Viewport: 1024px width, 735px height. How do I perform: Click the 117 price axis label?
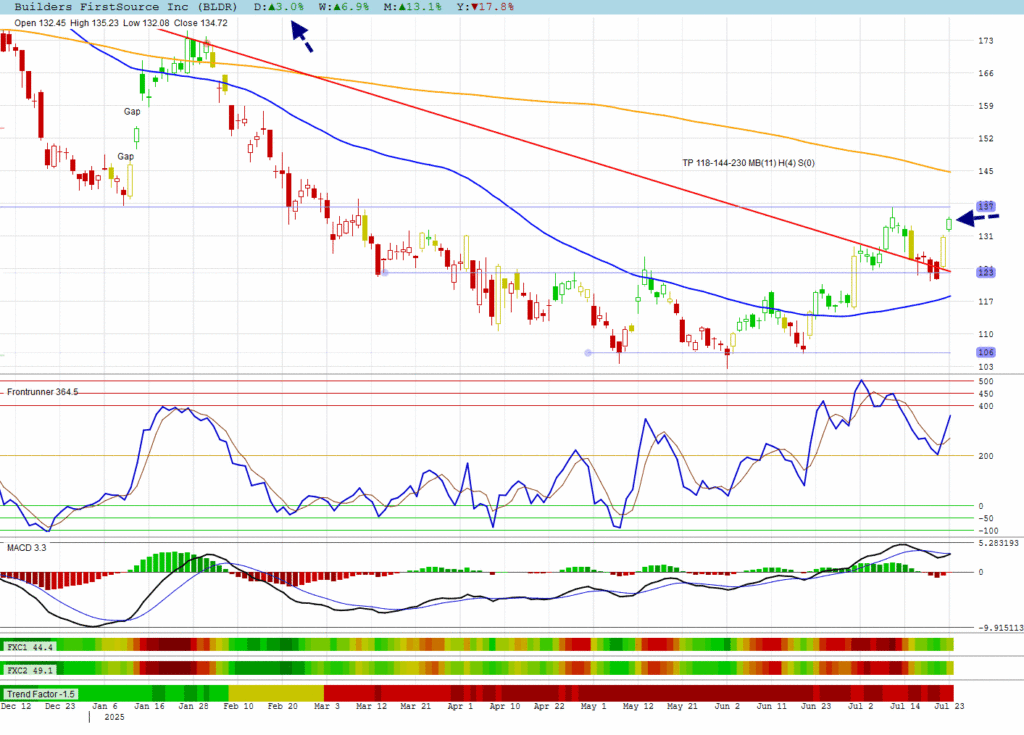click(x=985, y=302)
